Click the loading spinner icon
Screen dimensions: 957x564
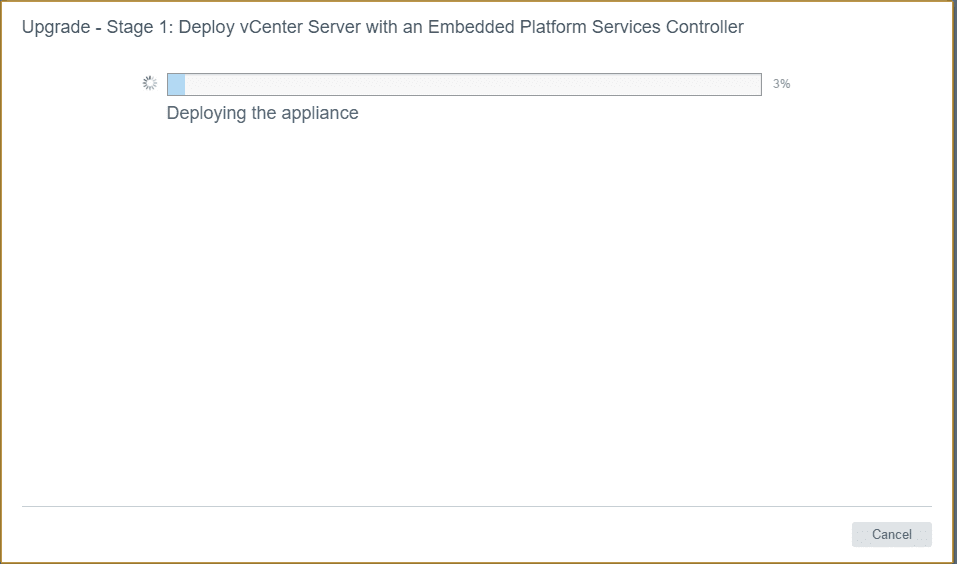[150, 84]
